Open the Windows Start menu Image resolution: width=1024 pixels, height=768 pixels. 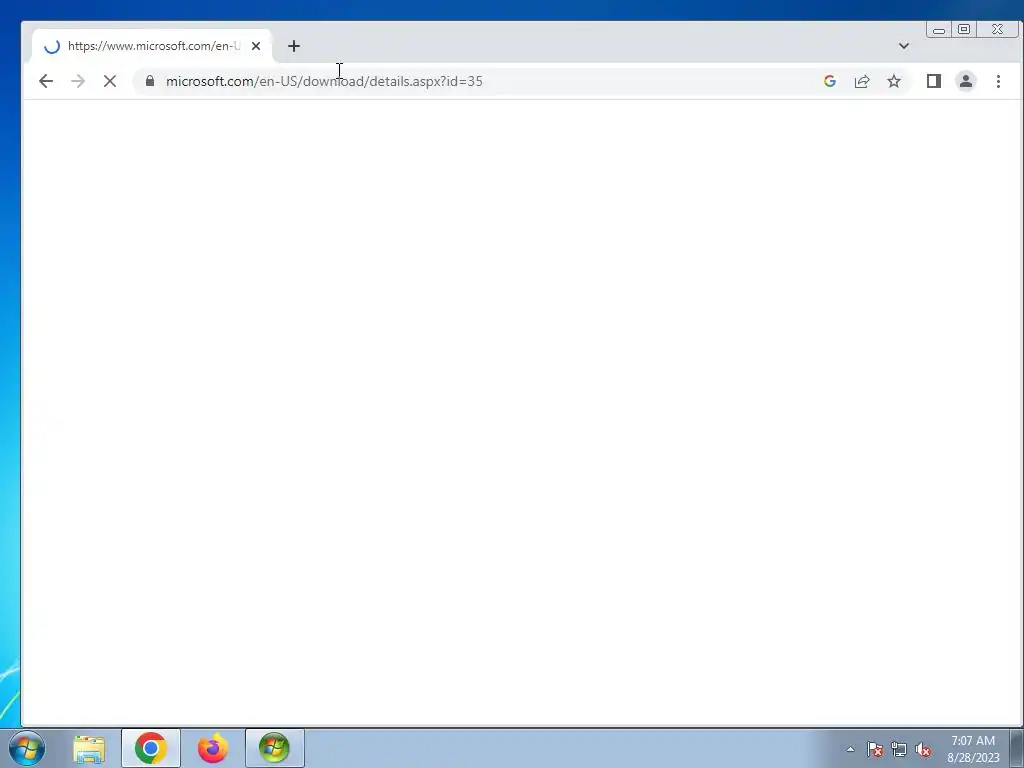coord(27,748)
